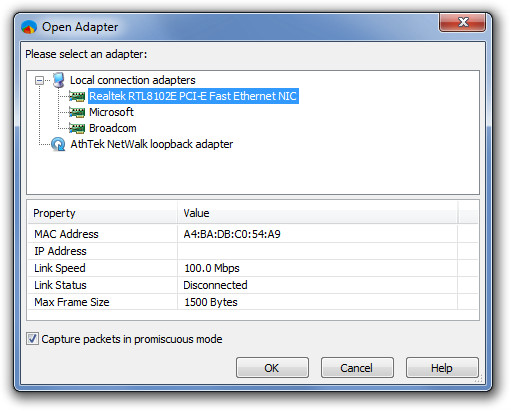Close the Open Adapter window
511x411 pixels.
462,22
